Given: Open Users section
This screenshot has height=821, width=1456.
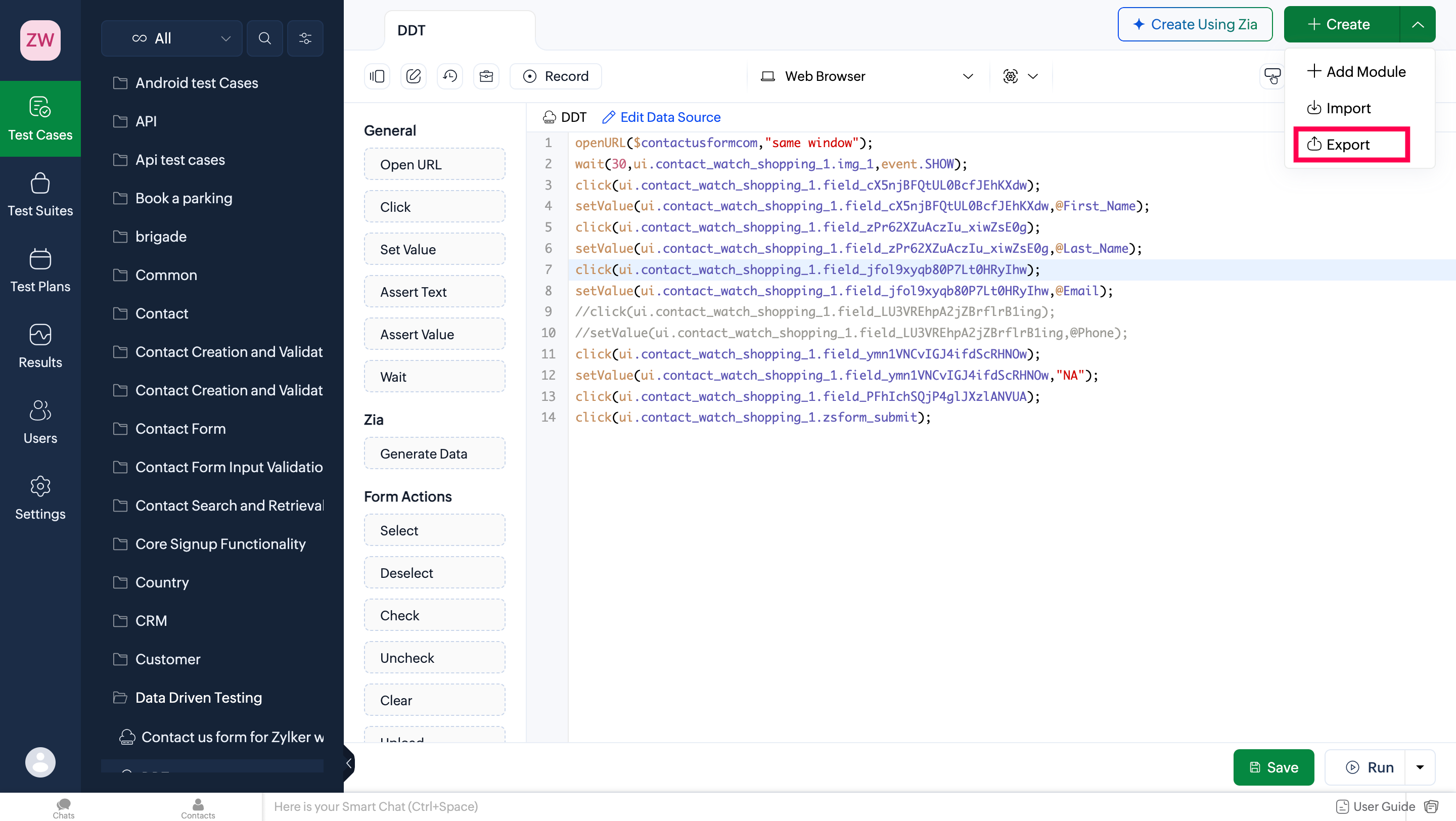Looking at the screenshot, I should point(40,422).
